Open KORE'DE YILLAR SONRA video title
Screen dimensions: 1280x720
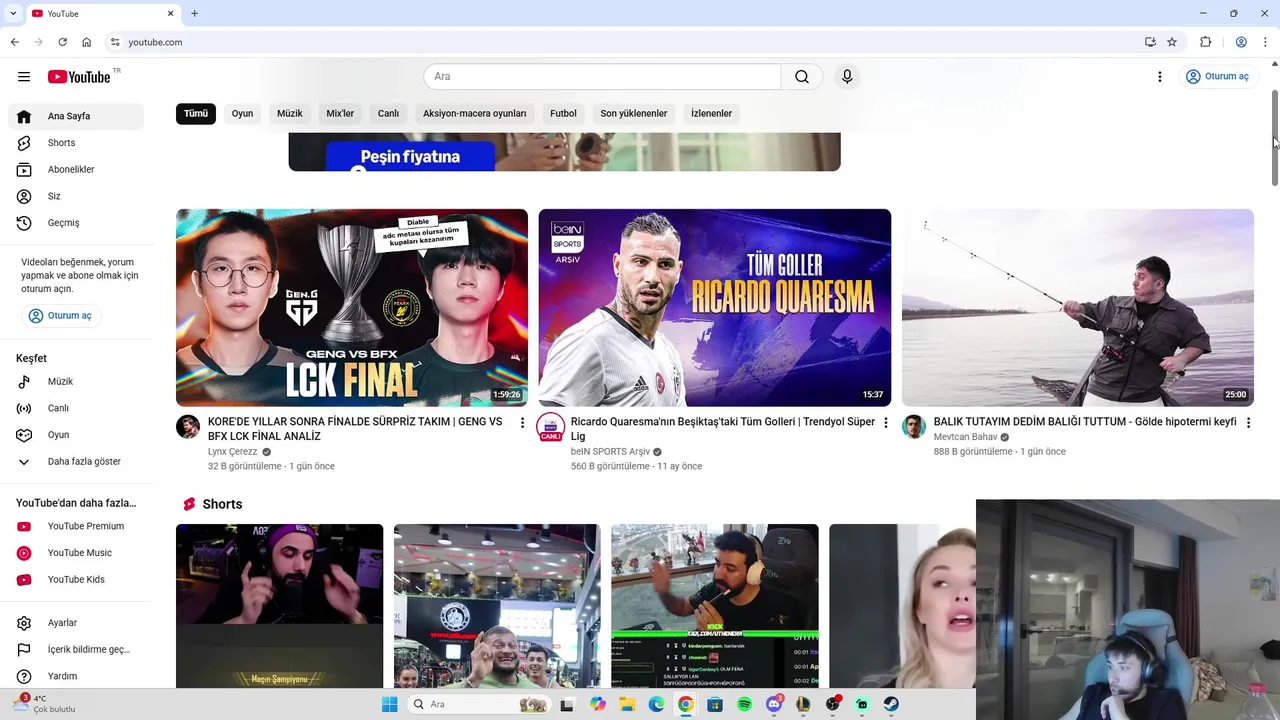click(355, 429)
